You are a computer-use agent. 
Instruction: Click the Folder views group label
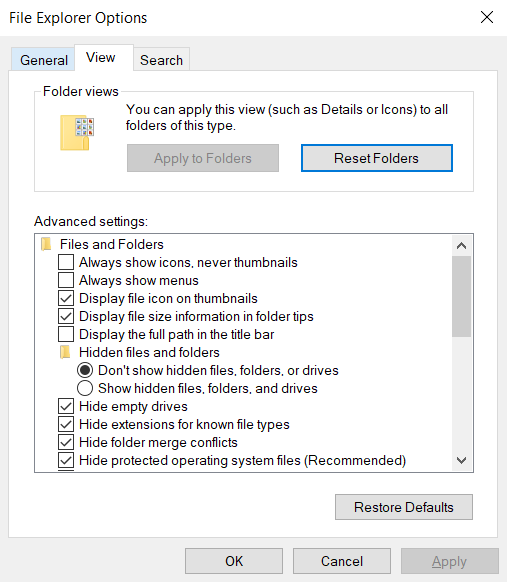[x=81, y=91]
